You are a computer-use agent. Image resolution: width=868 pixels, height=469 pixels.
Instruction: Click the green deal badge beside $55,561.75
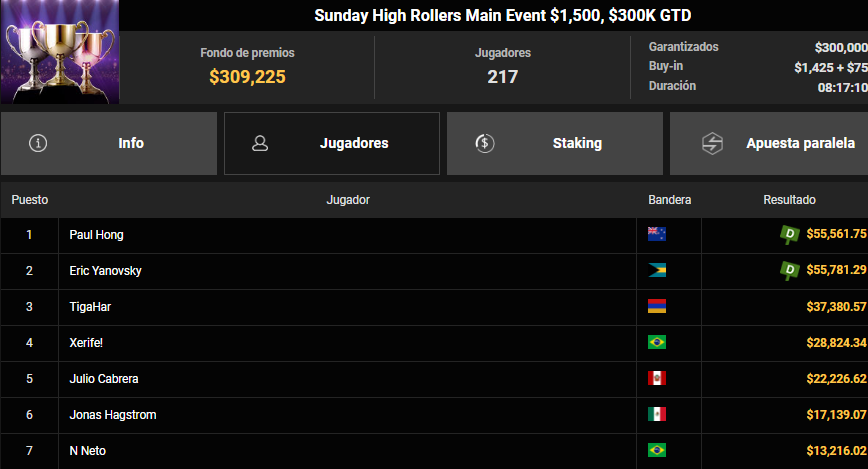click(x=789, y=235)
